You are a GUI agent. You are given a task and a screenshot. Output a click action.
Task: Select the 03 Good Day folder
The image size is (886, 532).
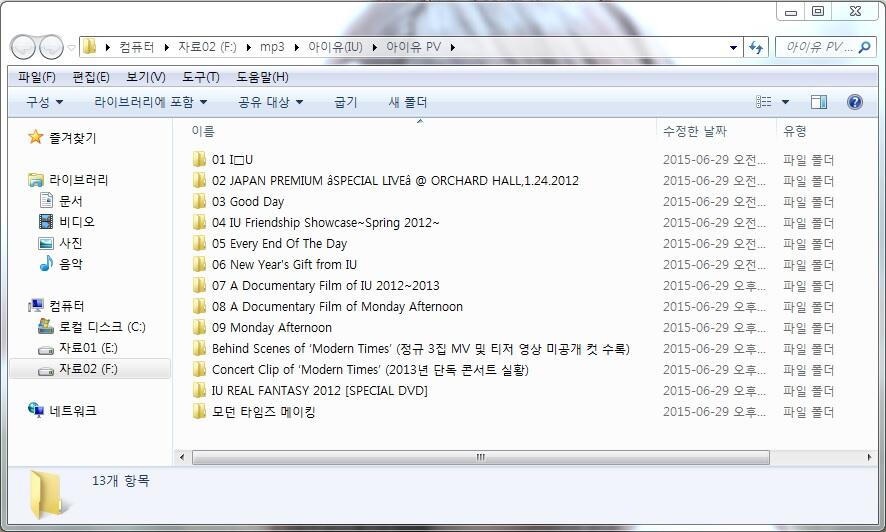(238, 202)
